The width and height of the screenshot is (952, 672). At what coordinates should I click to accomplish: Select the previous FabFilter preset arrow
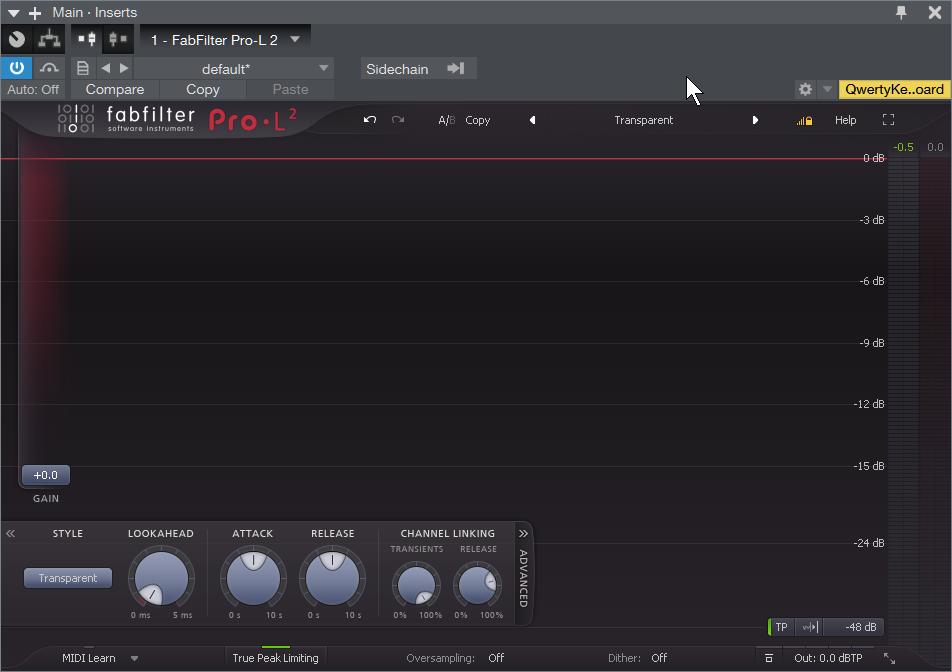(532, 120)
